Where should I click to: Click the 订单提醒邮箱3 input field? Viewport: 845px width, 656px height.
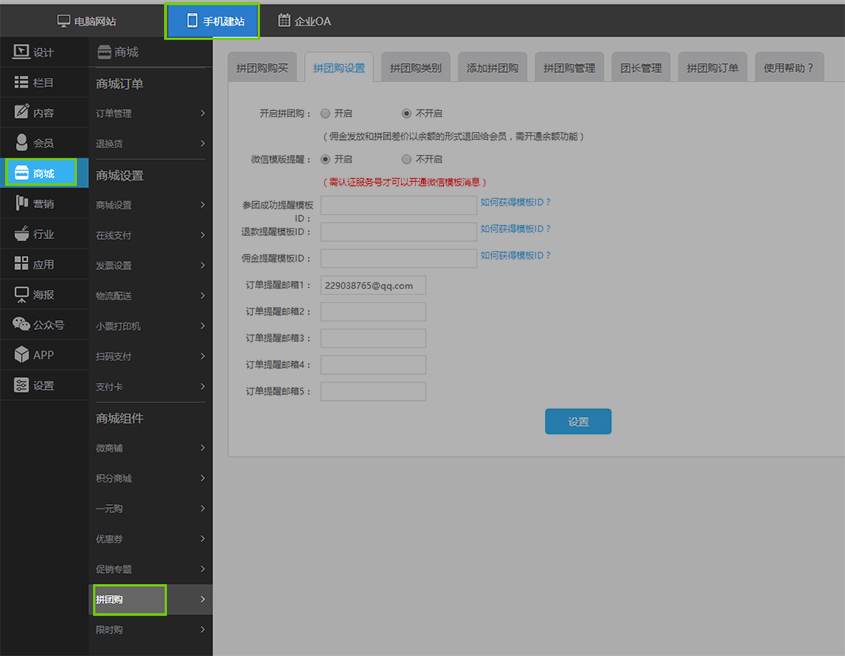(373, 338)
